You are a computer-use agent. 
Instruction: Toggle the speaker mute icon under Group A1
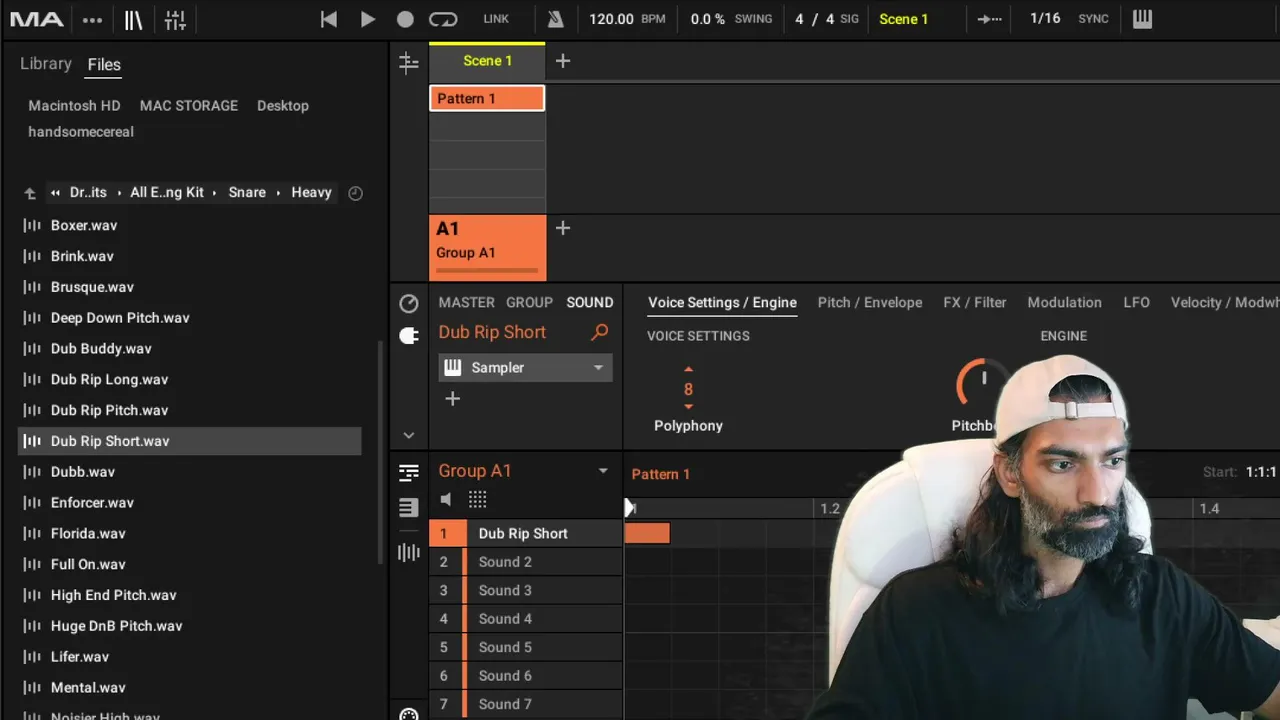click(446, 499)
